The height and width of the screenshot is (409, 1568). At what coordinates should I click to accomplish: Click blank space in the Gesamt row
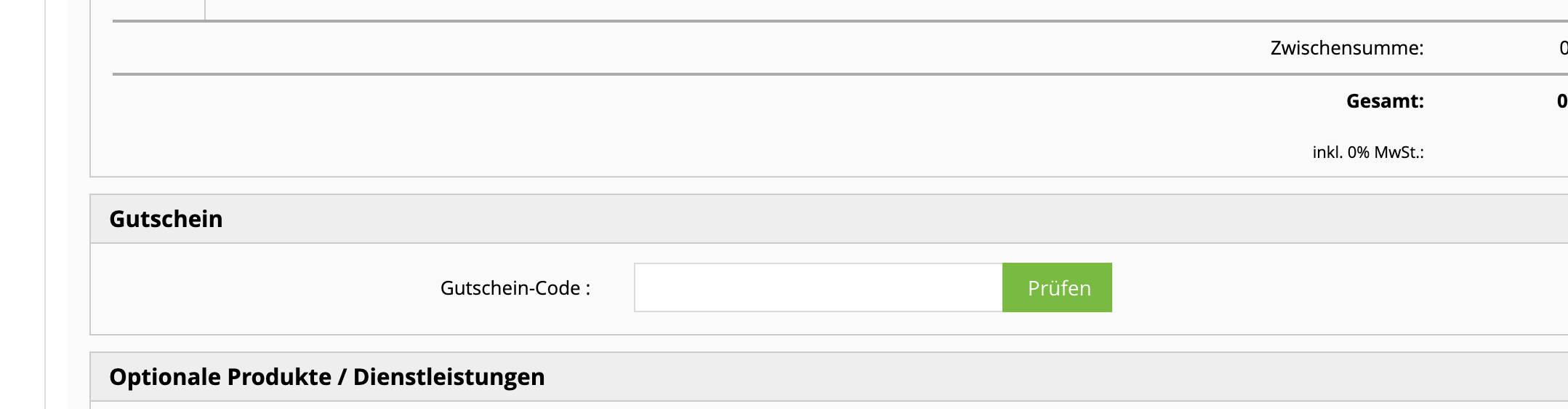click(x=727, y=101)
